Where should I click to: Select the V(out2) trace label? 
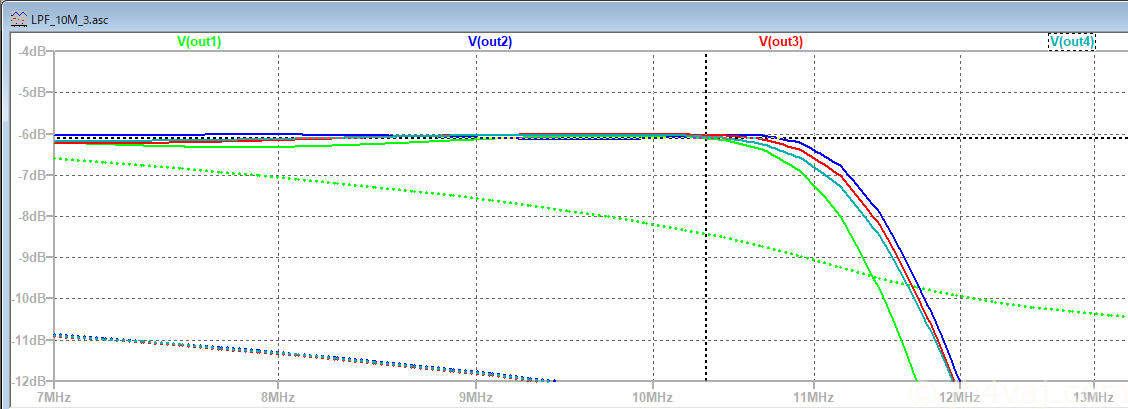point(490,42)
